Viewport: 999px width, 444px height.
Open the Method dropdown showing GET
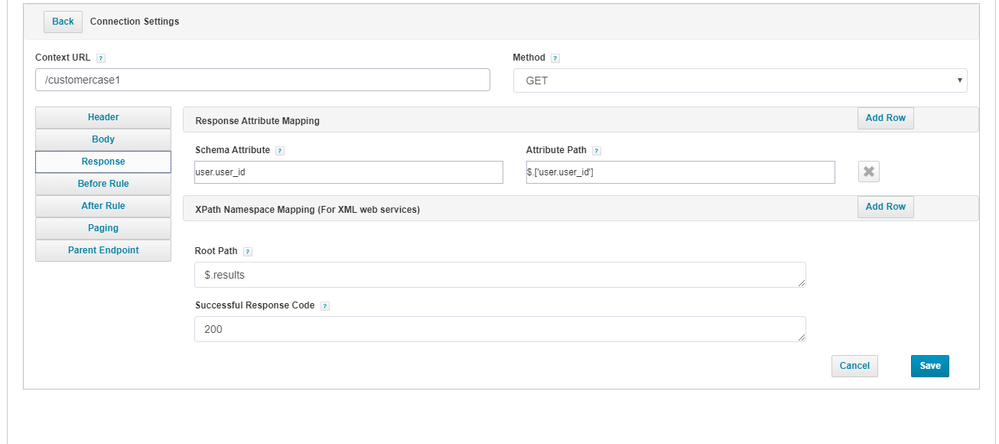(x=739, y=80)
